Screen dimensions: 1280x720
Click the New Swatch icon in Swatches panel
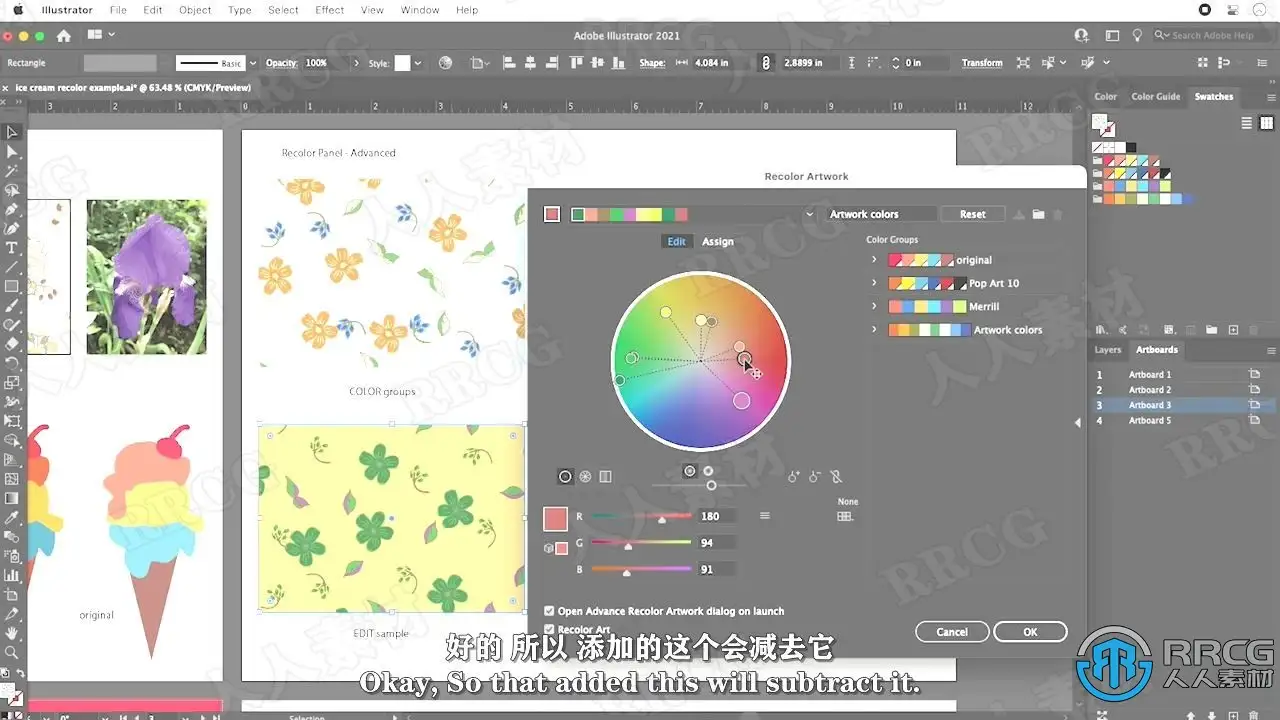point(1233,329)
